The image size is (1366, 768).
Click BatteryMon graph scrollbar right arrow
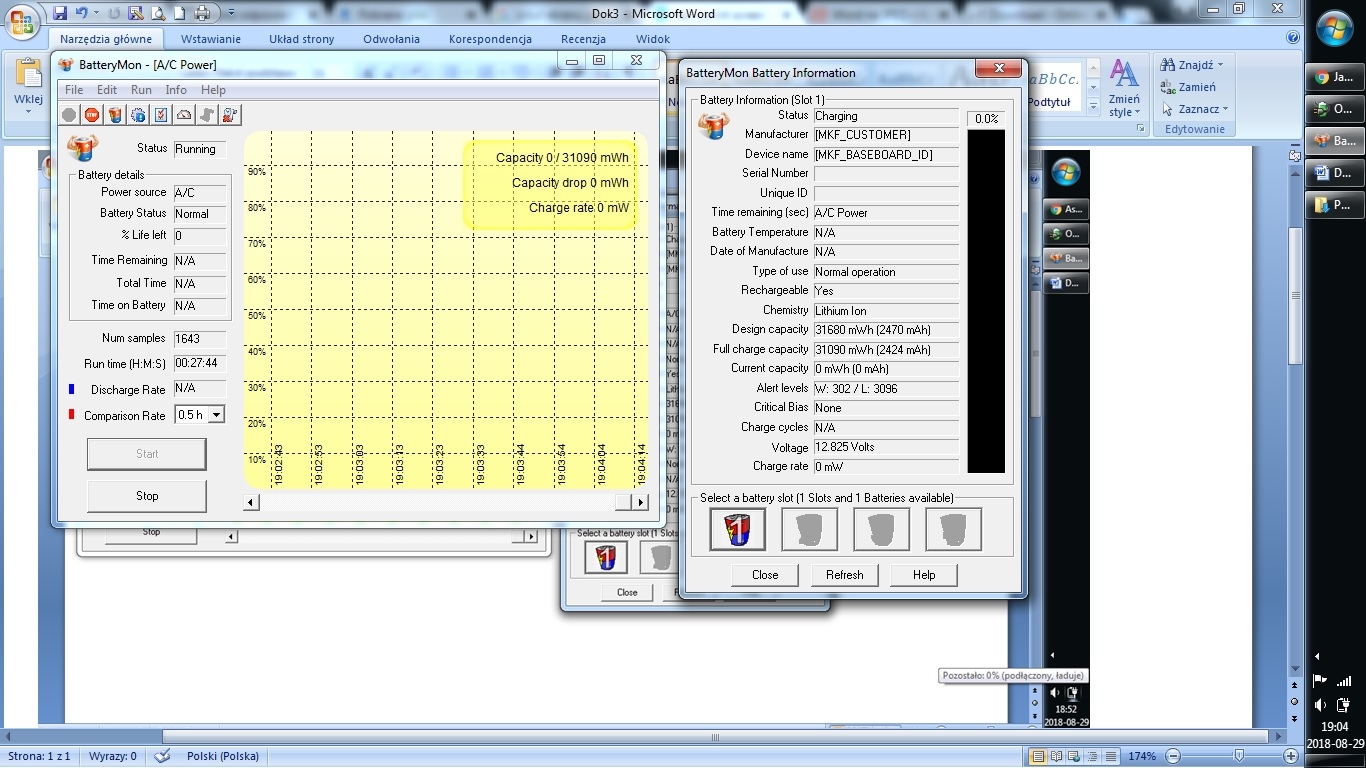coord(640,502)
